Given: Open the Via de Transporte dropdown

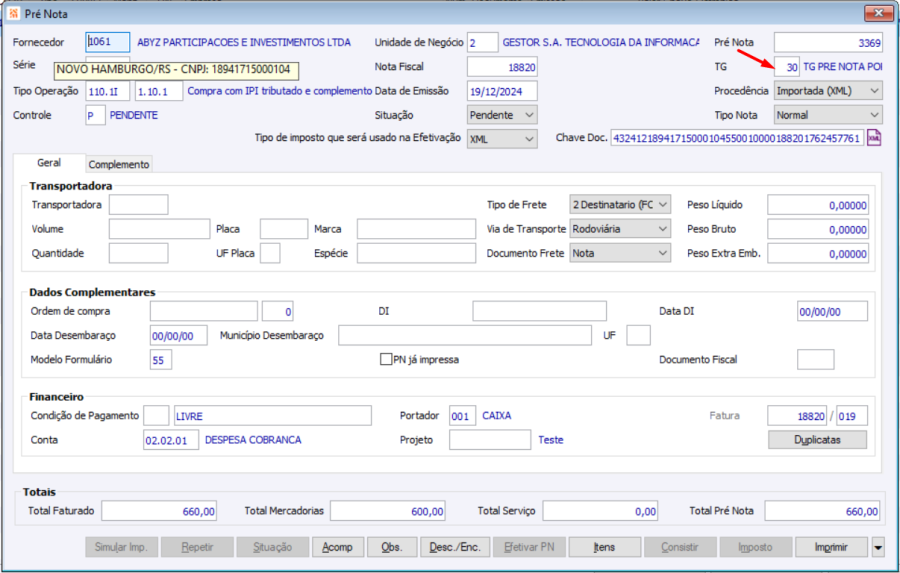Looking at the screenshot, I should pos(662,229).
